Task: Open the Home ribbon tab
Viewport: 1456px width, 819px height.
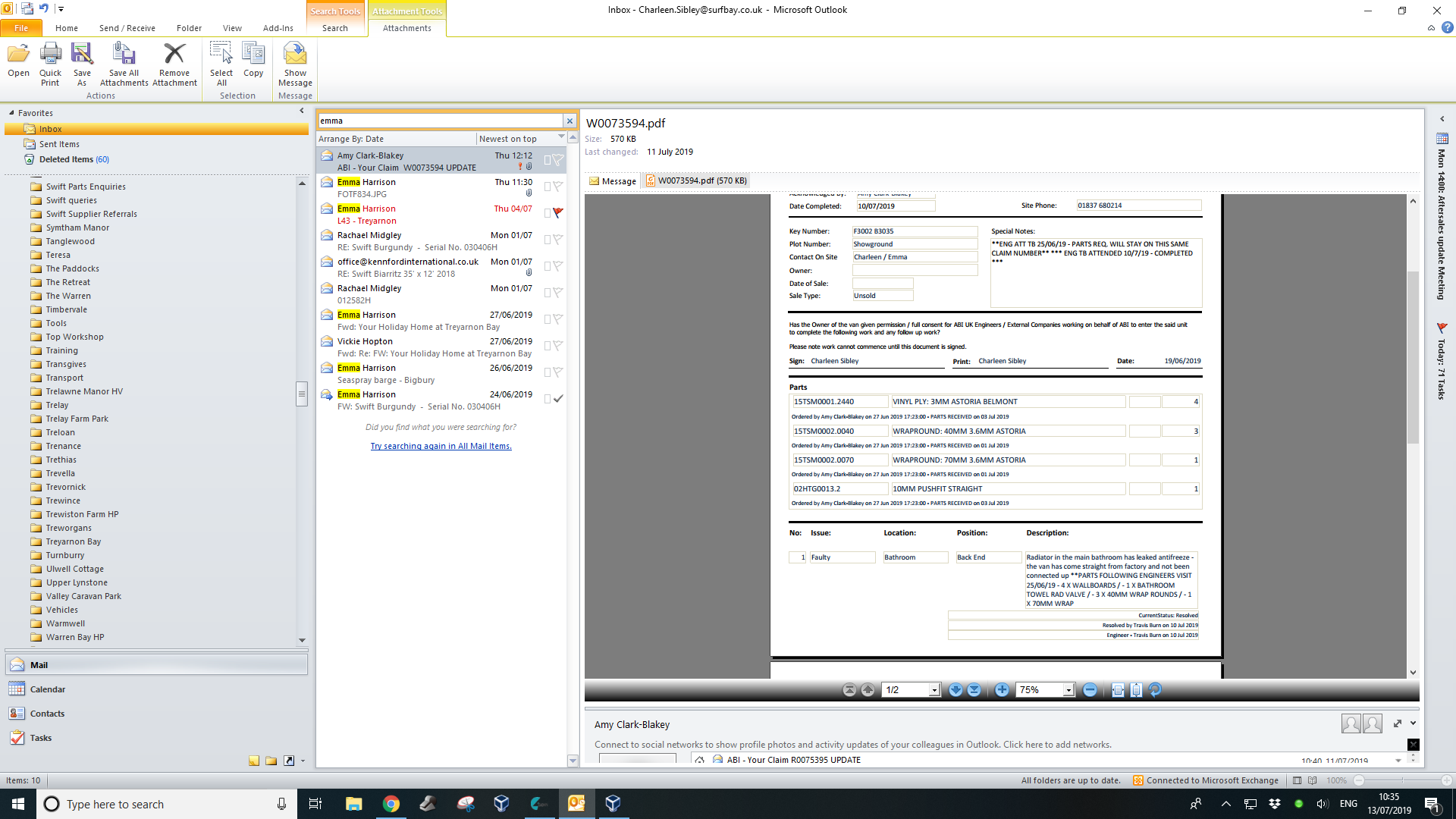Action: click(66, 28)
